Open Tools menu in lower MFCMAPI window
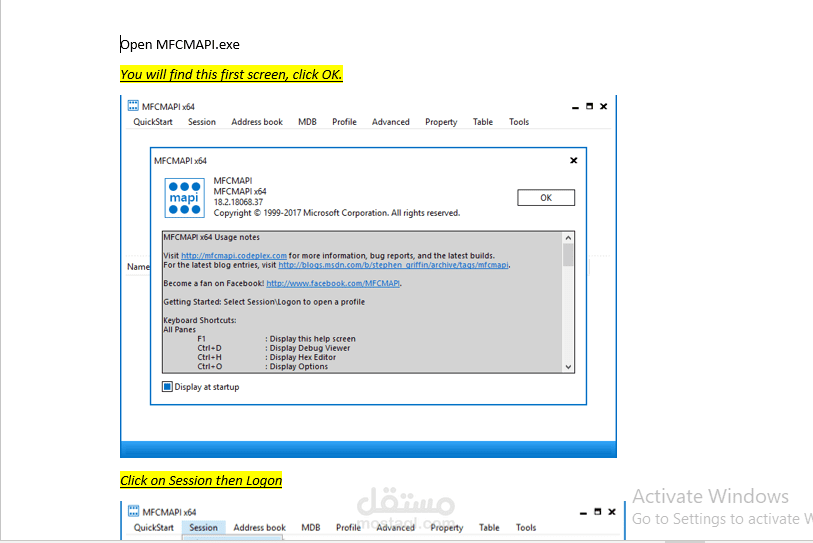Screen dimensions: 813x543 coord(526,527)
